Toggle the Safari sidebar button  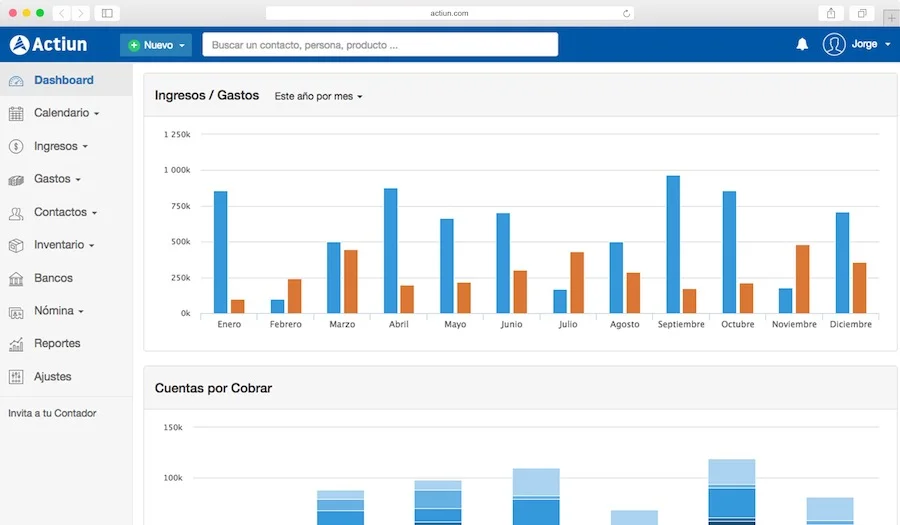(107, 13)
